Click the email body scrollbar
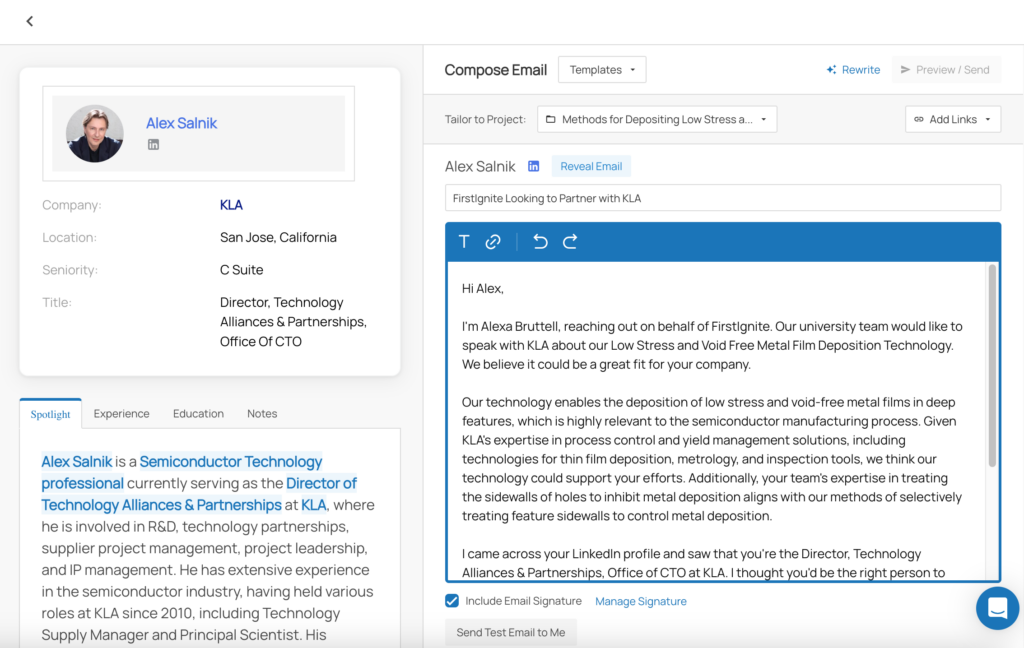The width and height of the screenshot is (1024, 648). 991,366
